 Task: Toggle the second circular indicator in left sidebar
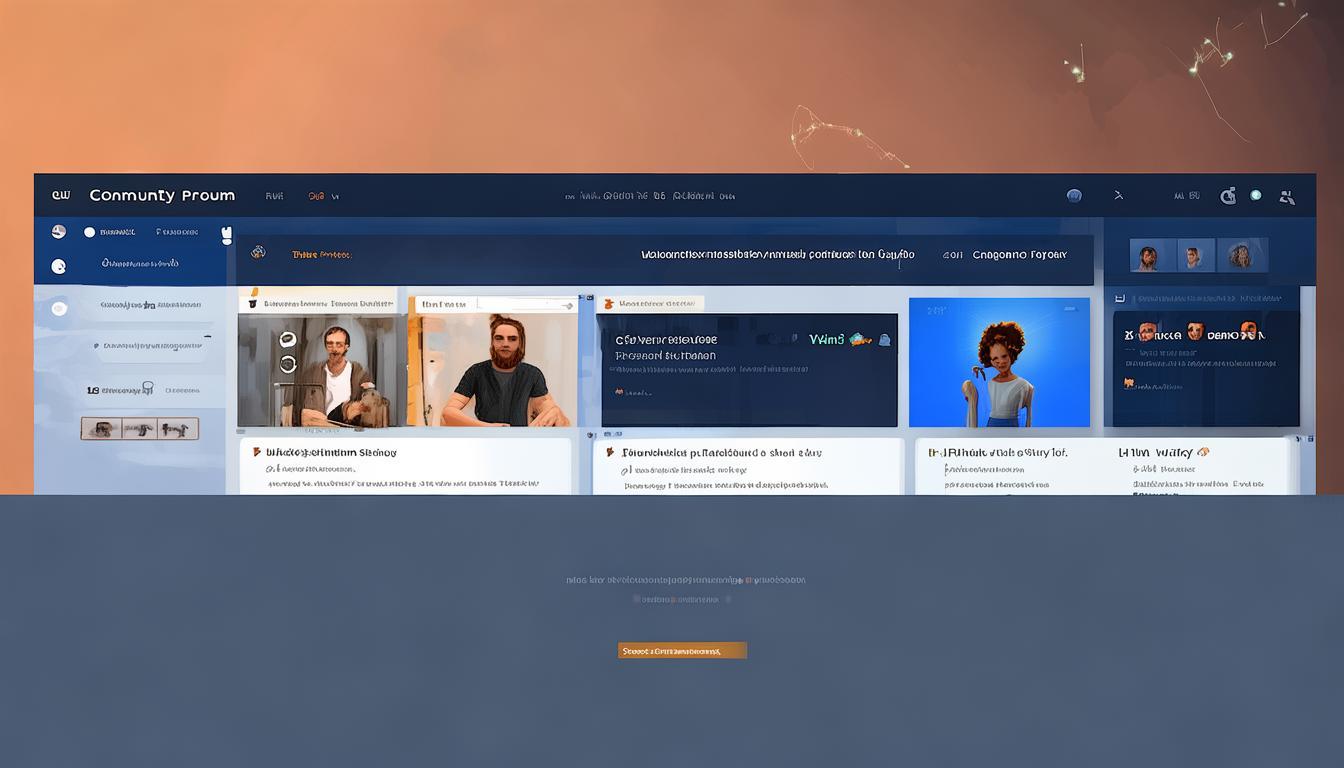59,266
